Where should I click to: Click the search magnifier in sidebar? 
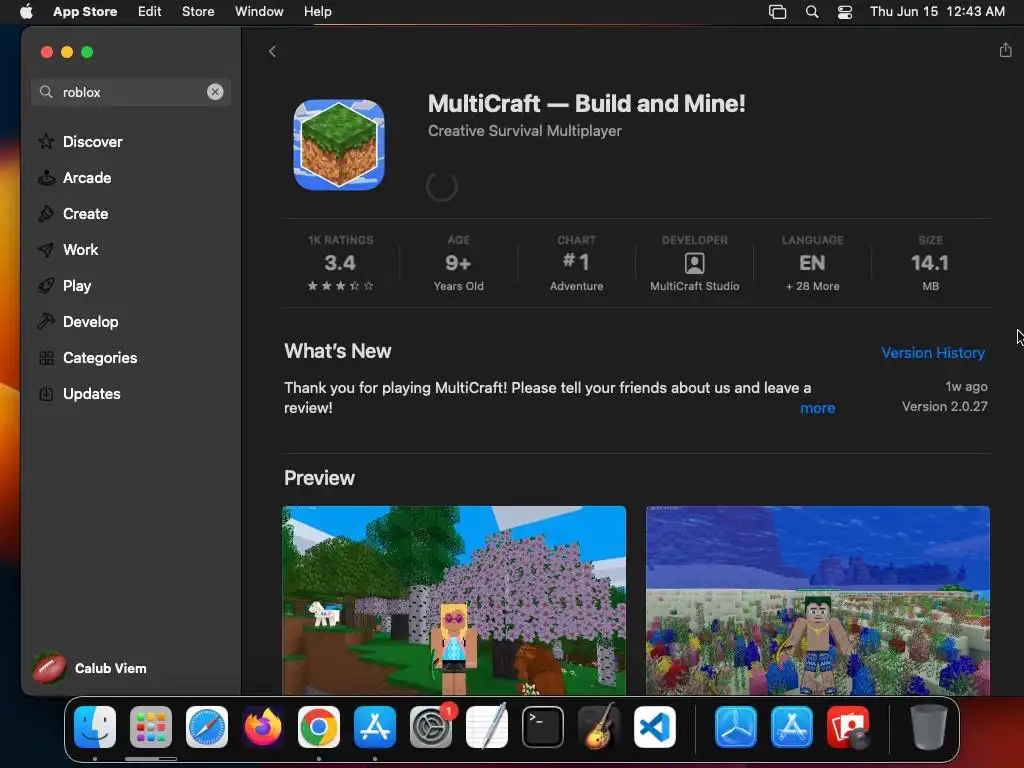click(46, 92)
